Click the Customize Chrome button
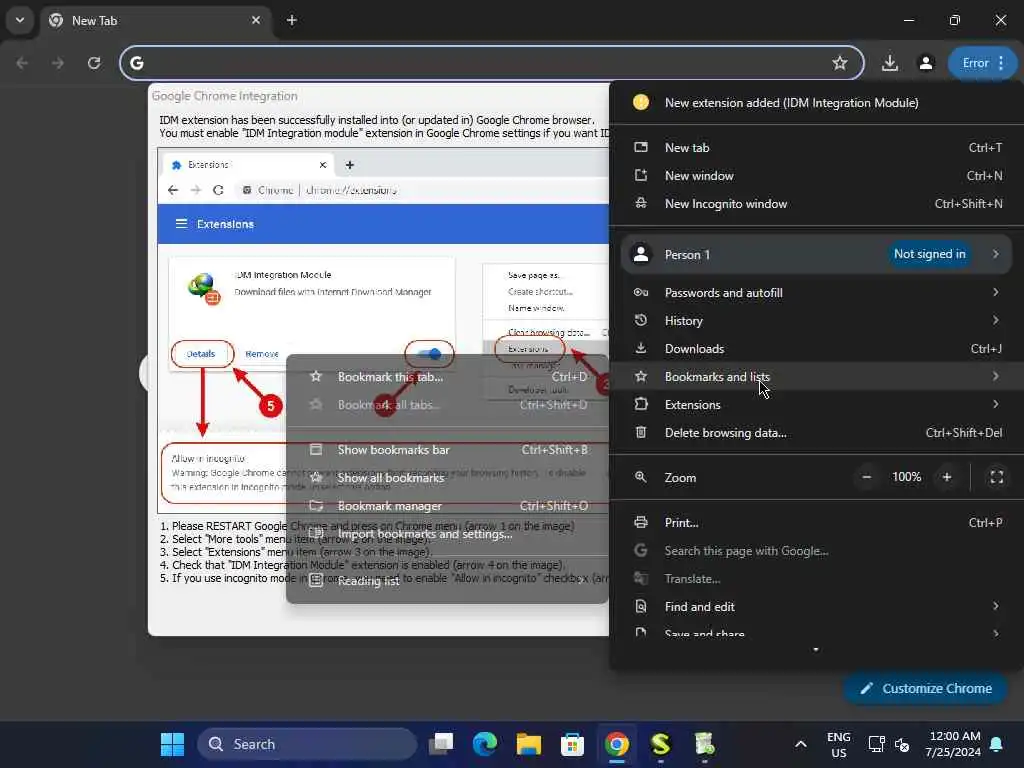 (925, 688)
